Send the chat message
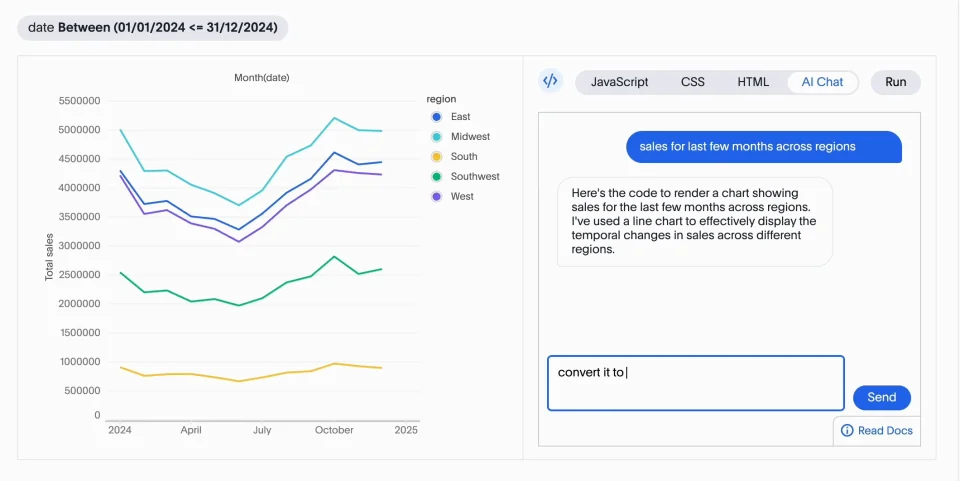This screenshot has width=960, height=481. [881, 398]
